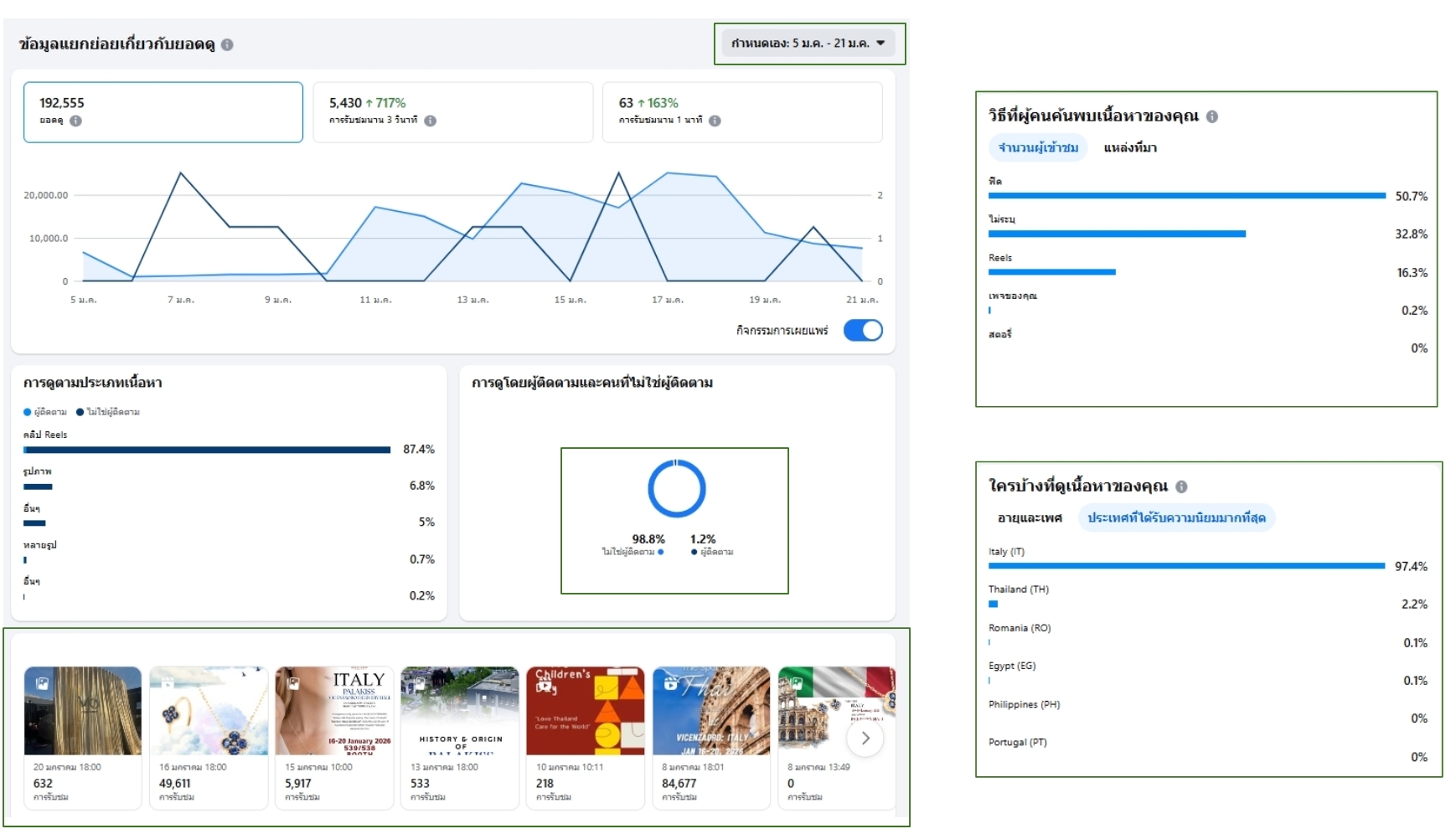Switch to the แหล่งที่มา tab
The height and width of the screenshot is (834, 1456).
(x=1129, y=148)
